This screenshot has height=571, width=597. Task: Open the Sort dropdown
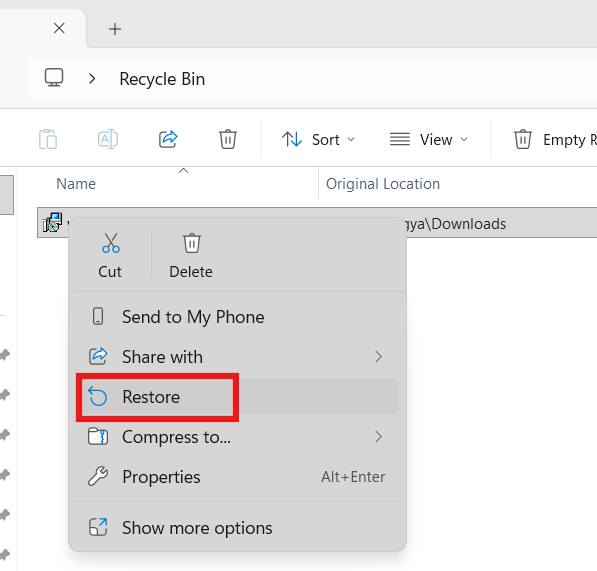pyautogui.click(x=318, y=140)
